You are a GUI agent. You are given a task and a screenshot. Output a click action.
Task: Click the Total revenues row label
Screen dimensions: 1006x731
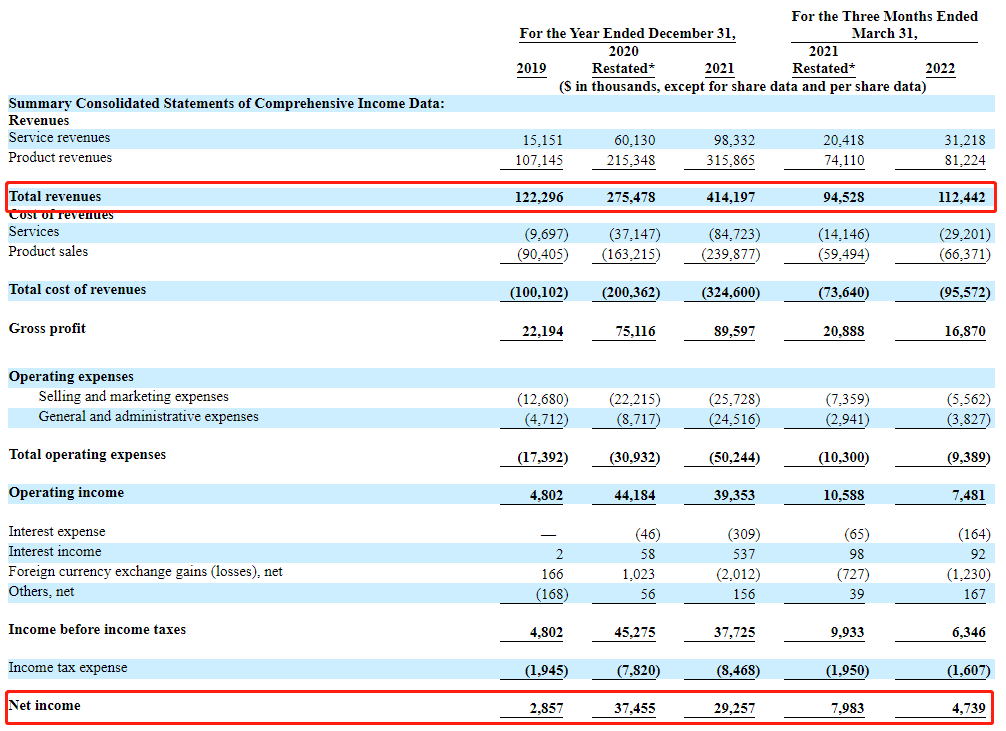tap(55, 197)
